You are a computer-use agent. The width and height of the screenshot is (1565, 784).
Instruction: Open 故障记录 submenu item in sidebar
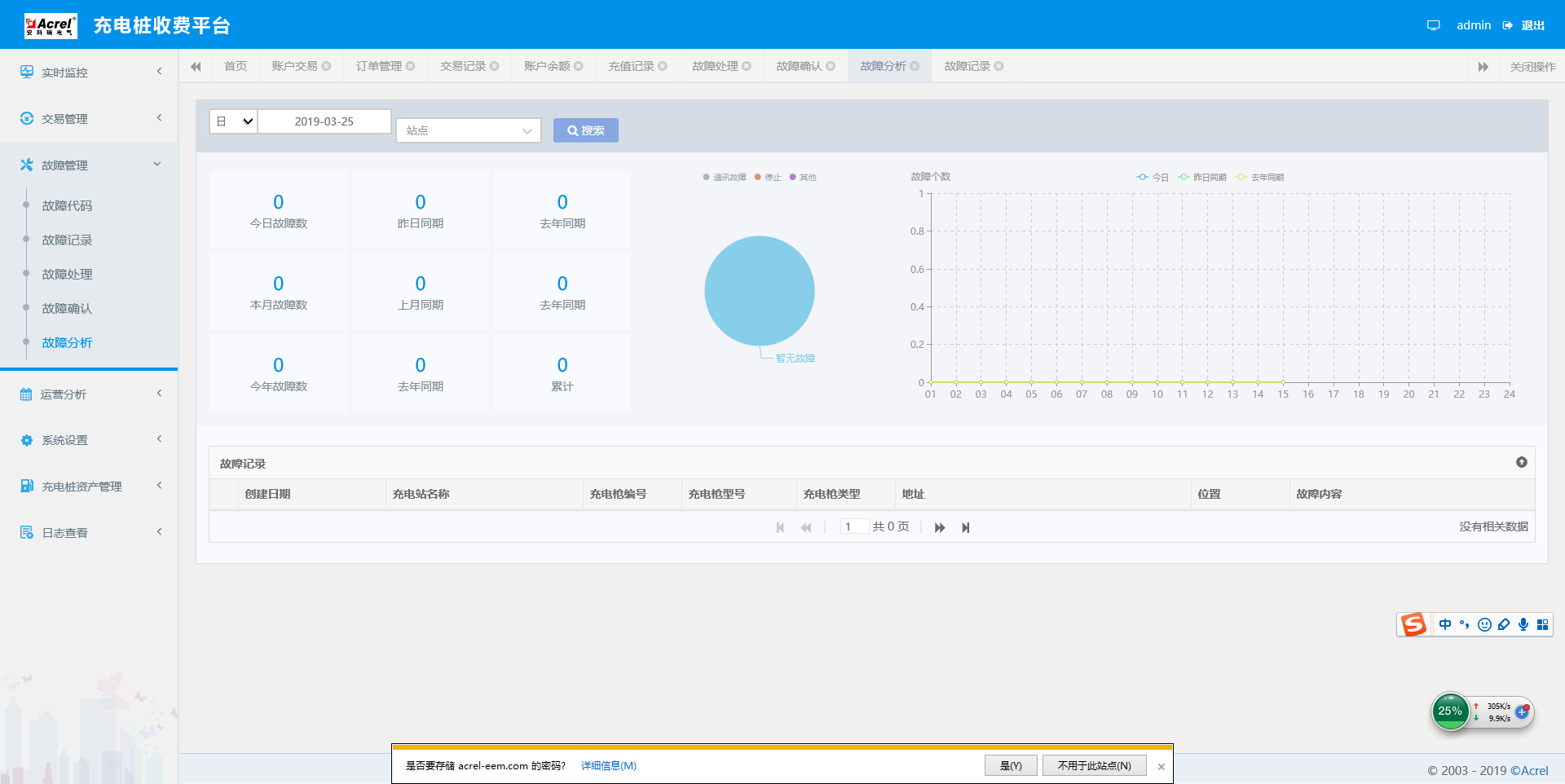[67, 240]
